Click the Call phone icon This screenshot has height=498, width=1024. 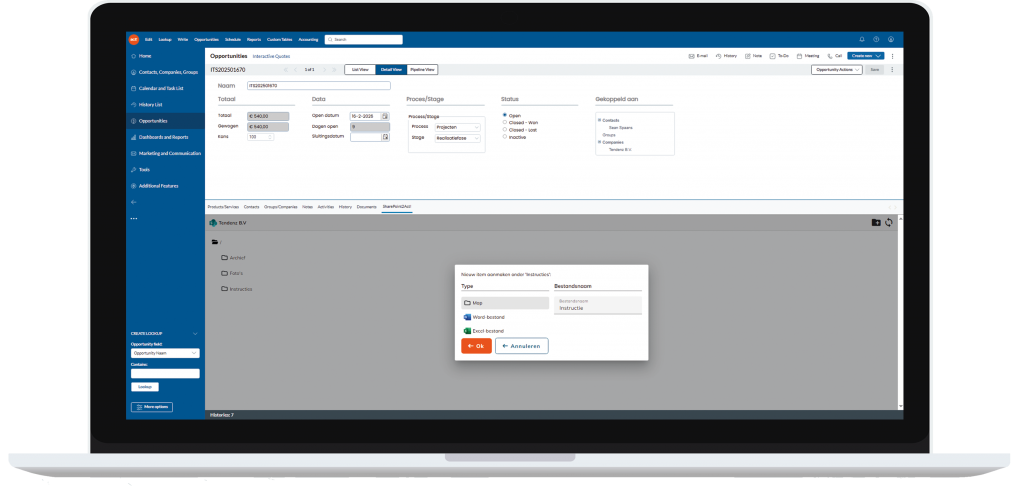[x=827, y=56]
